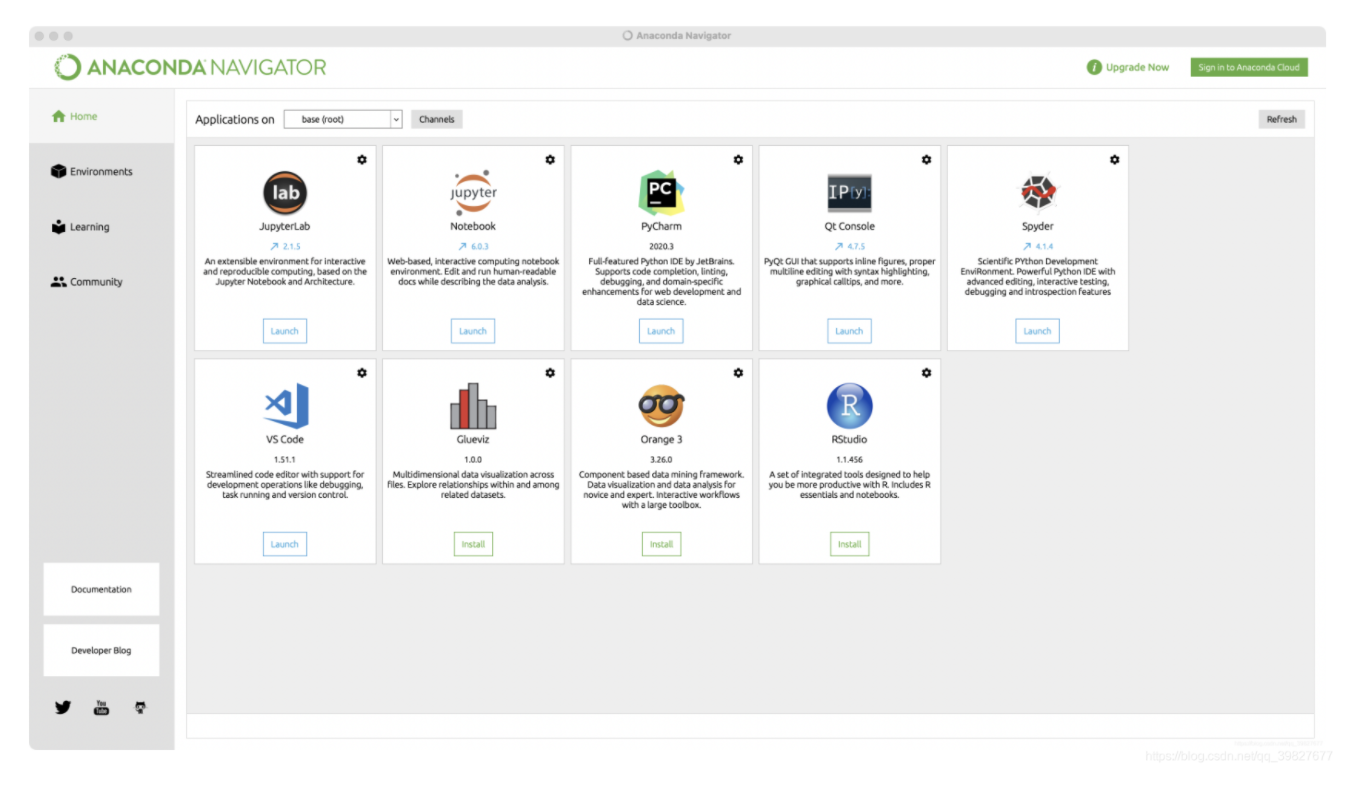
Task: Open the GitHub link icon
Action: coord(140,707)
